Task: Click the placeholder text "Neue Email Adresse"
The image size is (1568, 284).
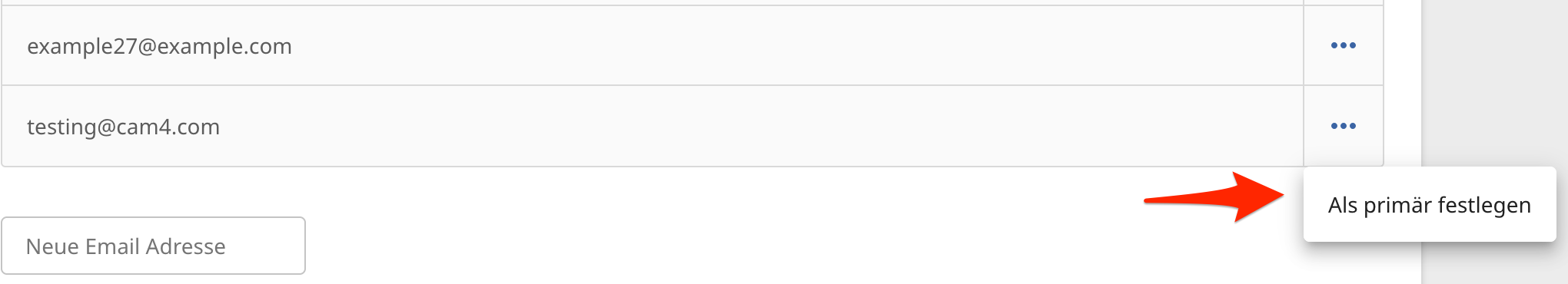Action: [x=125, y=246]
